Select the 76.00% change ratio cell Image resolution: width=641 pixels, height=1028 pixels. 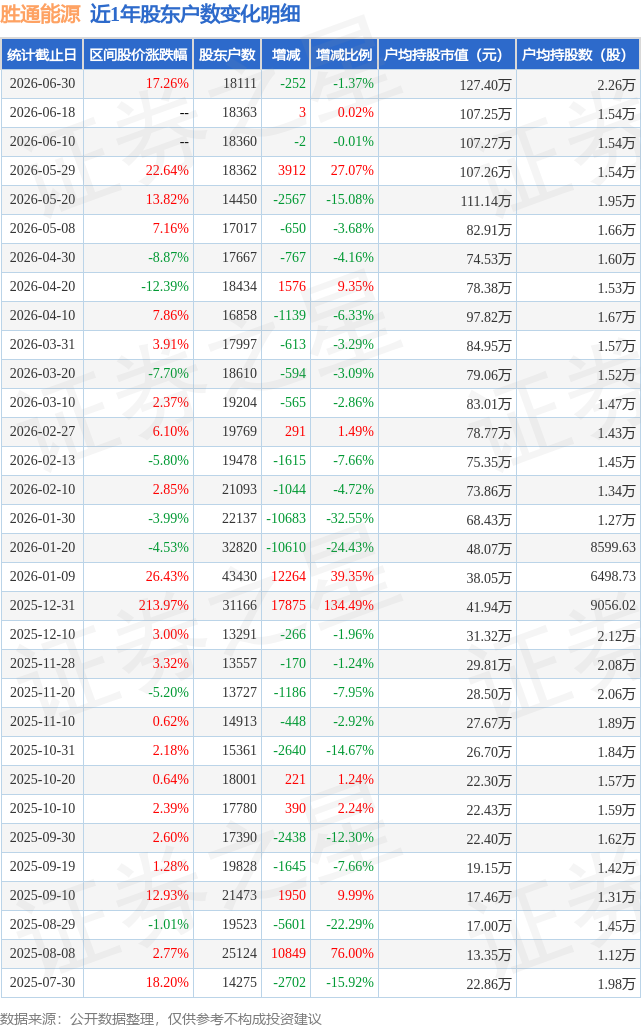(x=352, y=953)
